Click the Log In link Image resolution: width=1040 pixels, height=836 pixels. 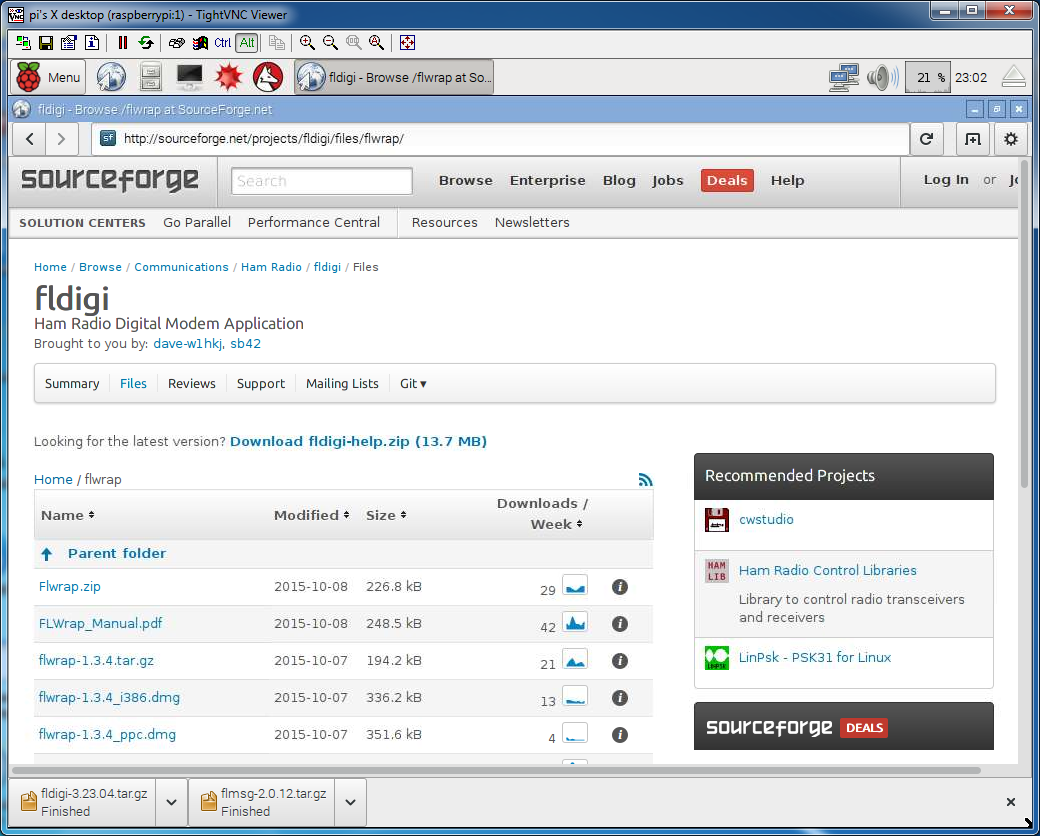point(946,180)
